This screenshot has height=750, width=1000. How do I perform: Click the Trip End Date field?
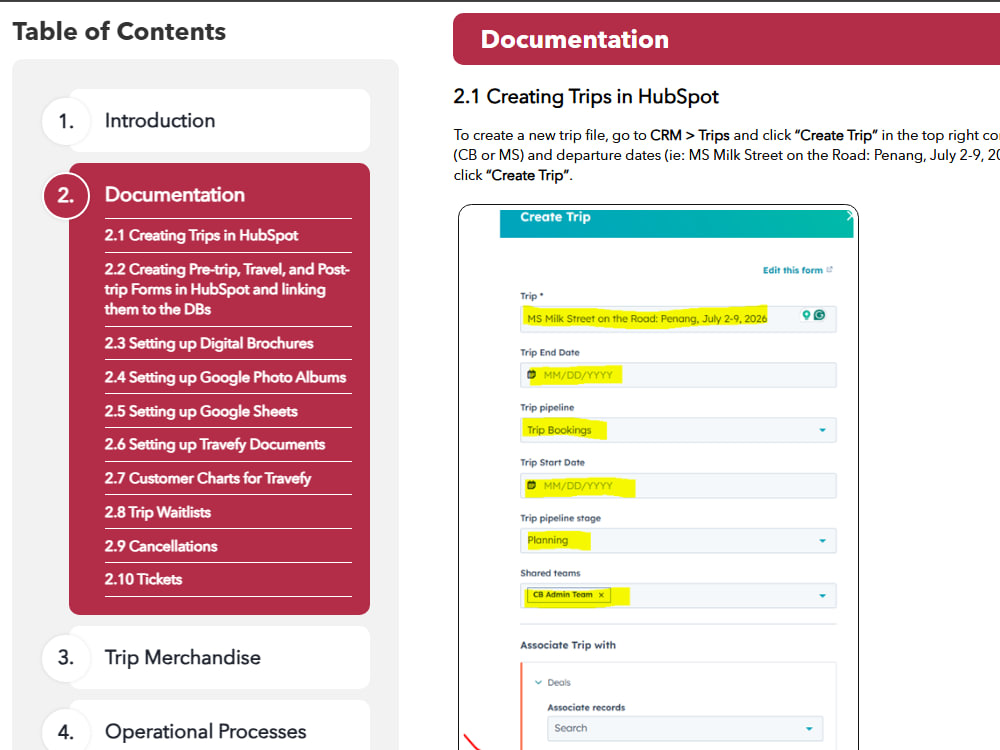(677, 375)
